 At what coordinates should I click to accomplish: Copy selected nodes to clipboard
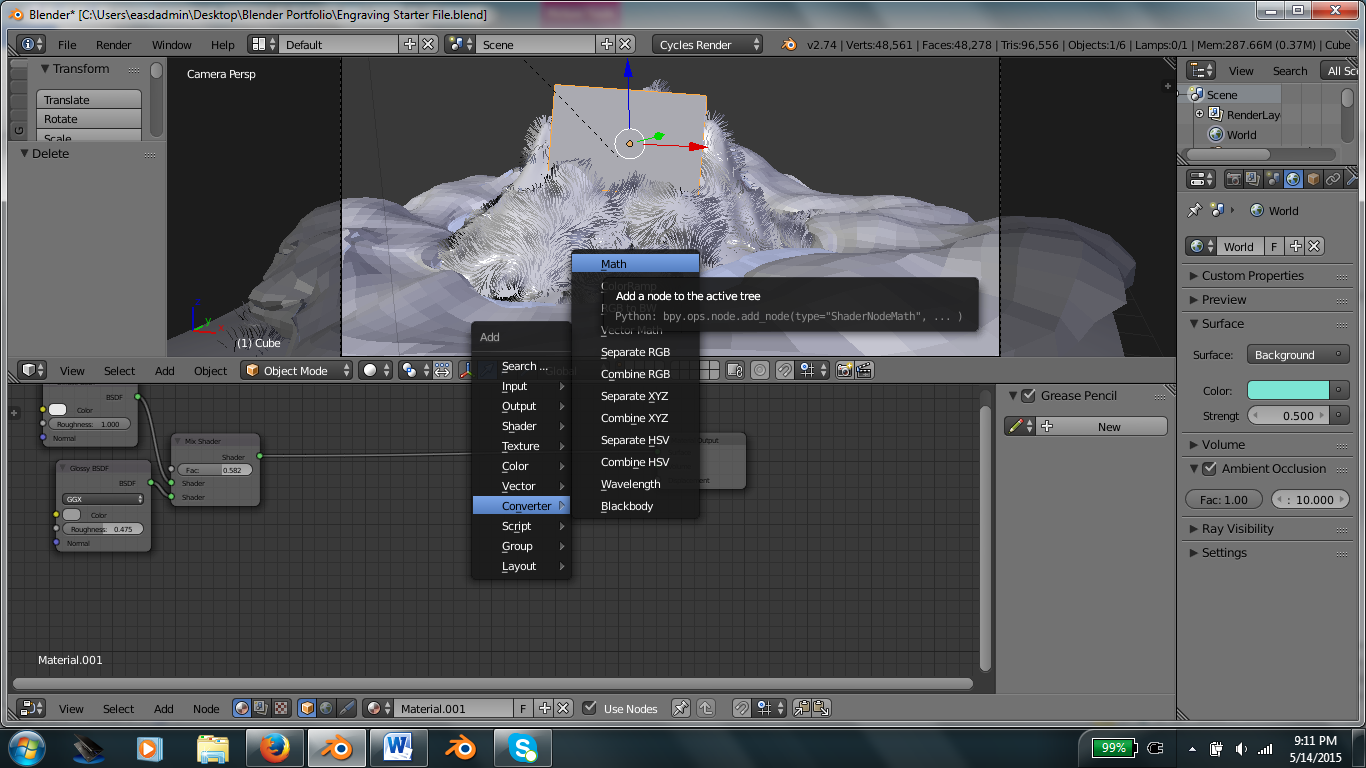coord(802,708)
